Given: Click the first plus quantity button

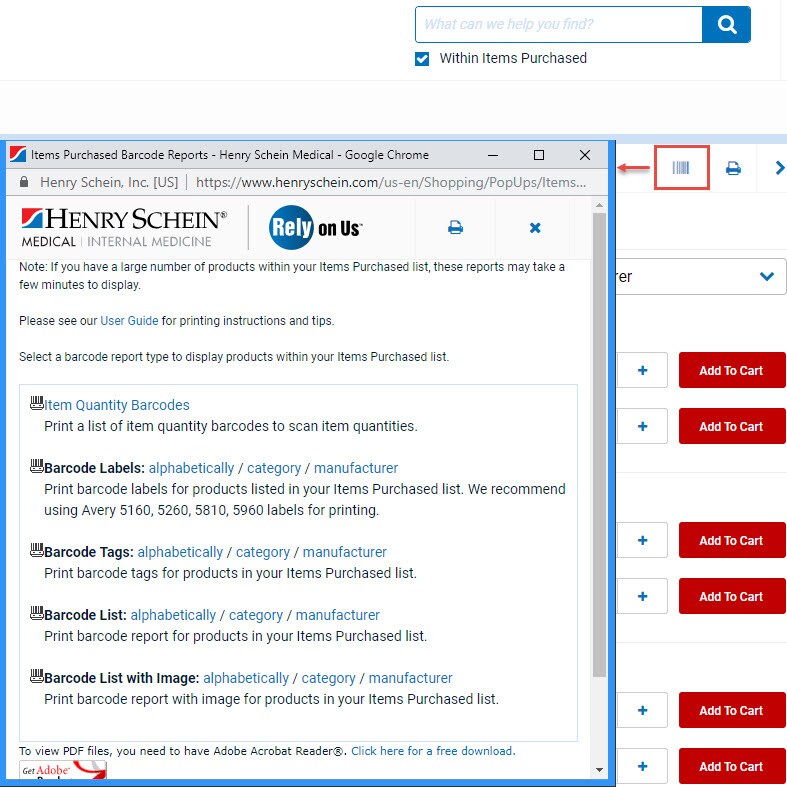Looking at the screenshot, I should coord(642,371).
